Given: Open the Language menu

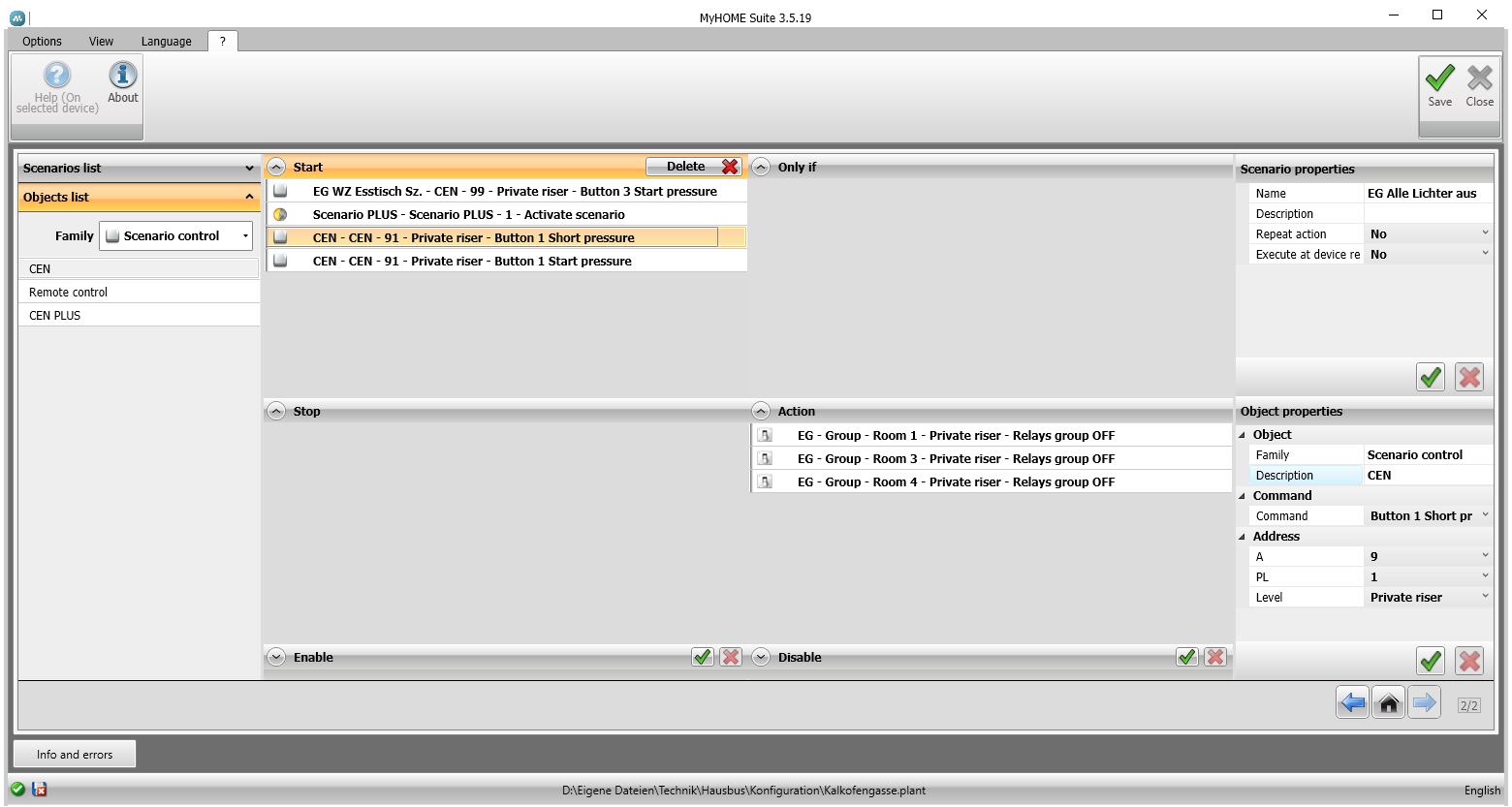Looking at the screenshot, I should point(167,41).
